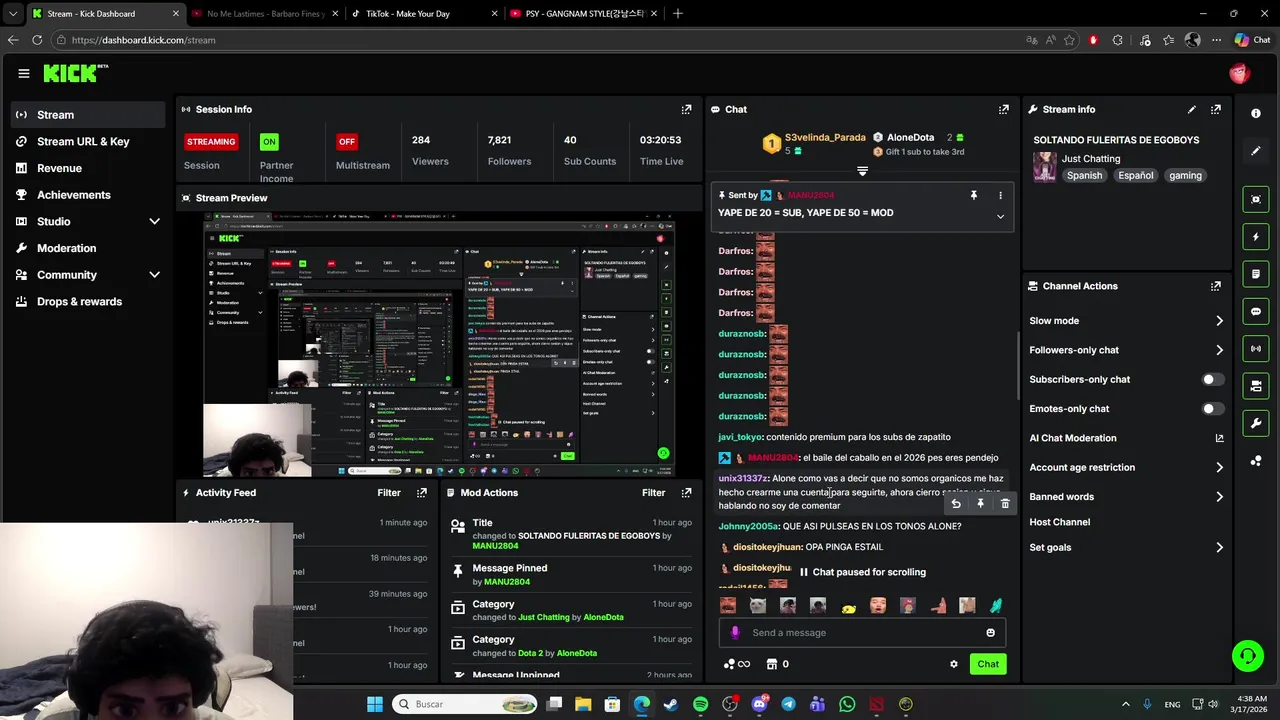Toggle Emotes-only chat switch
Screen dimensions: 1280x720
coord(1212,408)
